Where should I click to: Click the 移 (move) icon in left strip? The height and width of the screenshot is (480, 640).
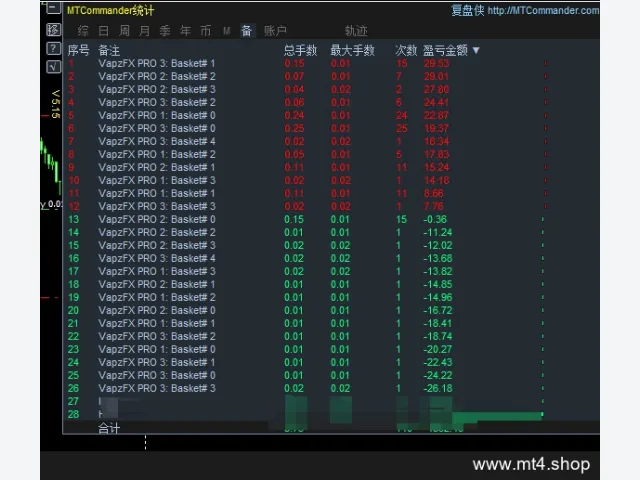(53, 29)
